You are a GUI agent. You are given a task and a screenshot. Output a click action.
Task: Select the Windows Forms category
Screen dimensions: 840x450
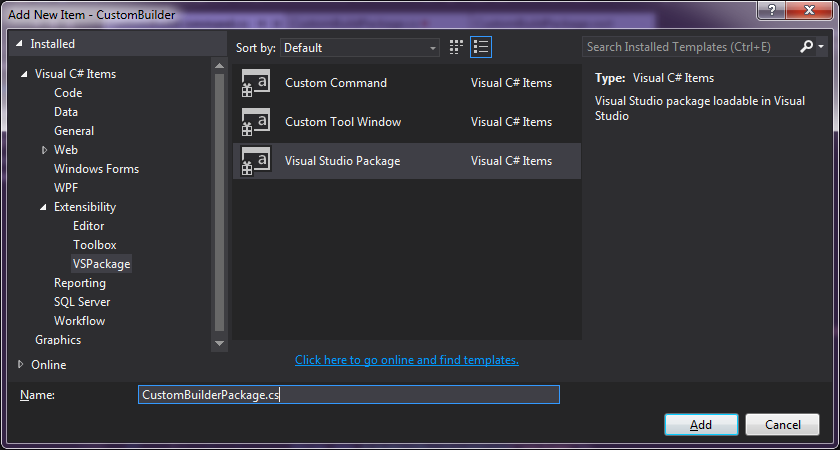[96, 169]
